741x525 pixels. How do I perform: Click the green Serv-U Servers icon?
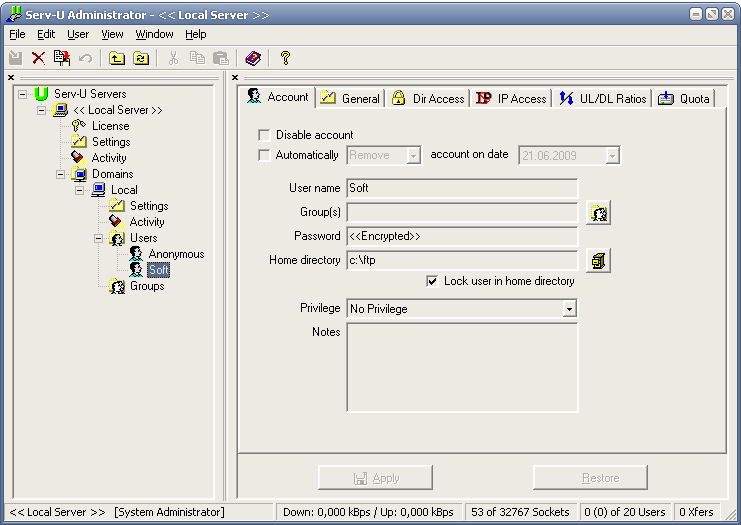click(x=42, y=94)
